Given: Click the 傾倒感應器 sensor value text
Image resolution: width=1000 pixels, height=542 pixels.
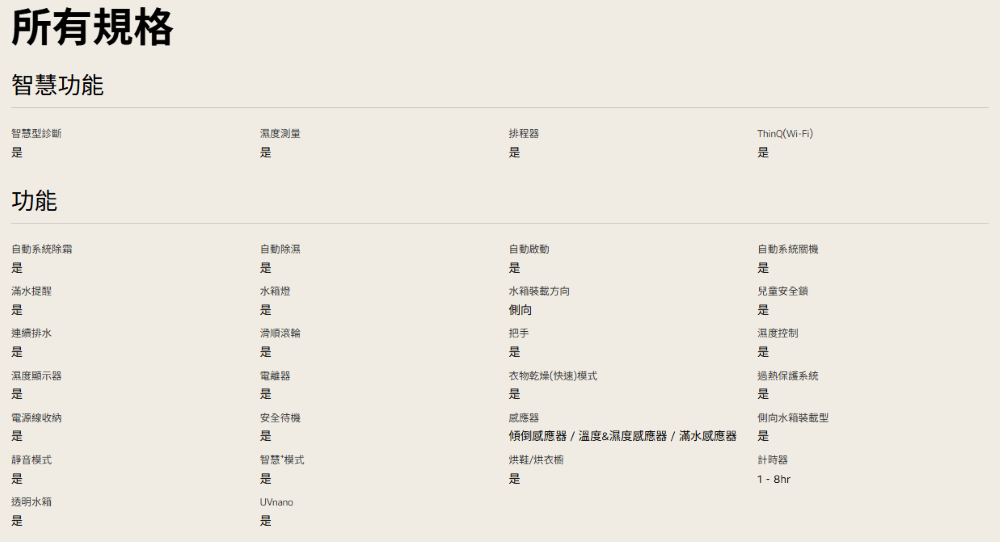Looking at the screenshot, I should click(538, 436).
